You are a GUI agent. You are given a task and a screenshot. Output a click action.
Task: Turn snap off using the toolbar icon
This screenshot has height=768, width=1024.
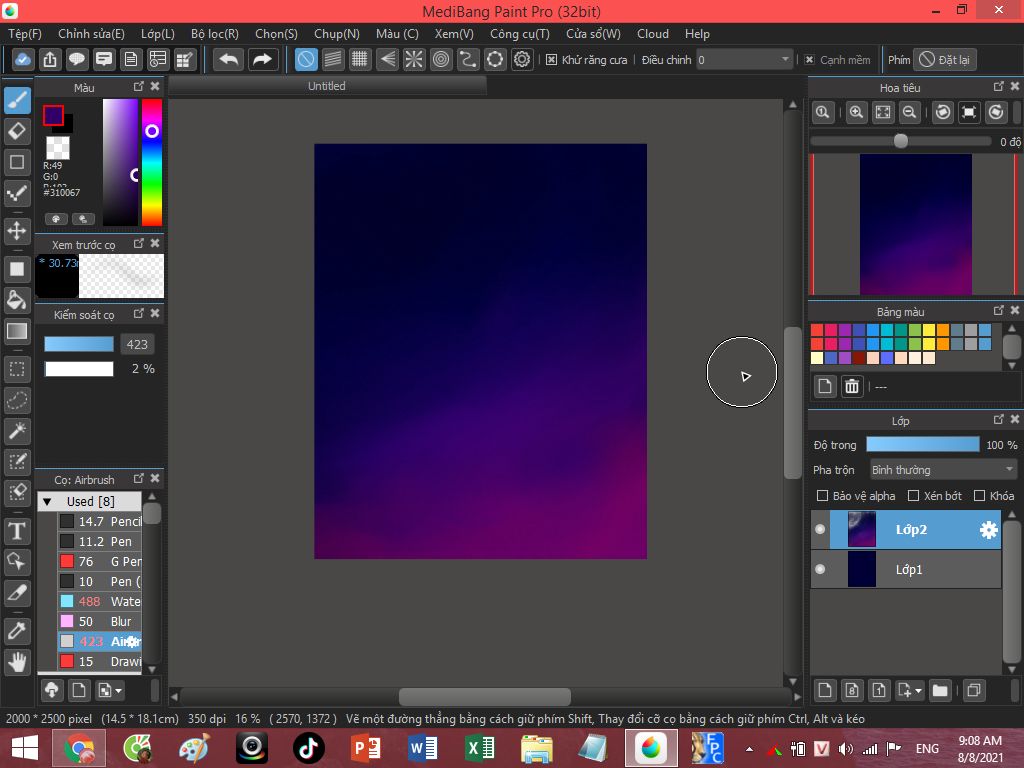click(x=306, y=59)
